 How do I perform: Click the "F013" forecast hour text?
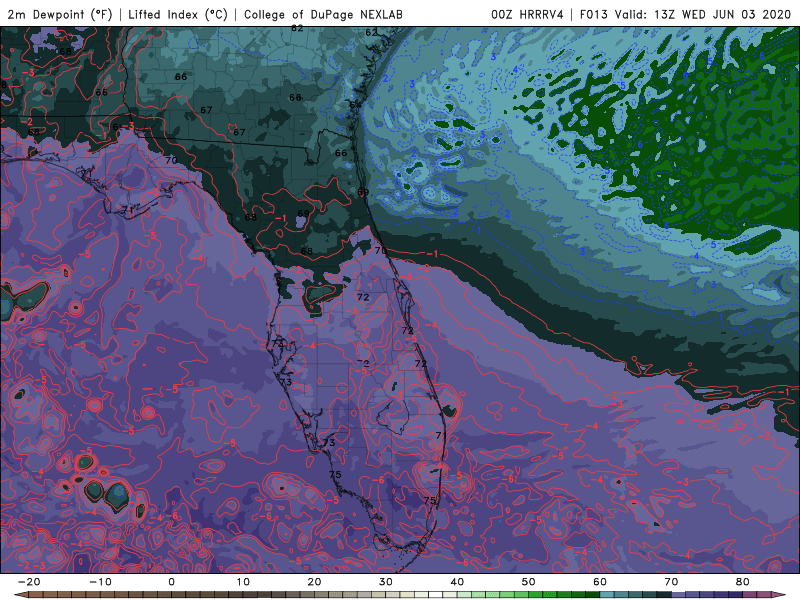point(594,14)
